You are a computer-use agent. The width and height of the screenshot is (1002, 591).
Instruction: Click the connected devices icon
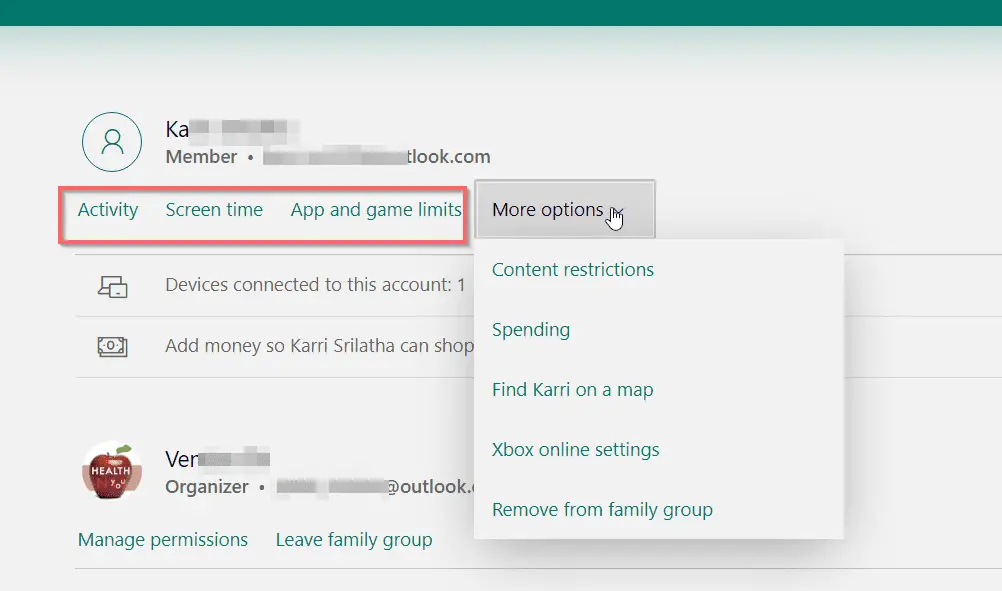112,286
